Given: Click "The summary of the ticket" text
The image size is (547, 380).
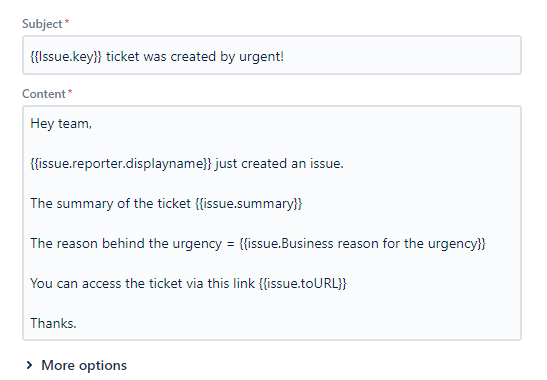Looking at the screenshot, I should [110, 203].
